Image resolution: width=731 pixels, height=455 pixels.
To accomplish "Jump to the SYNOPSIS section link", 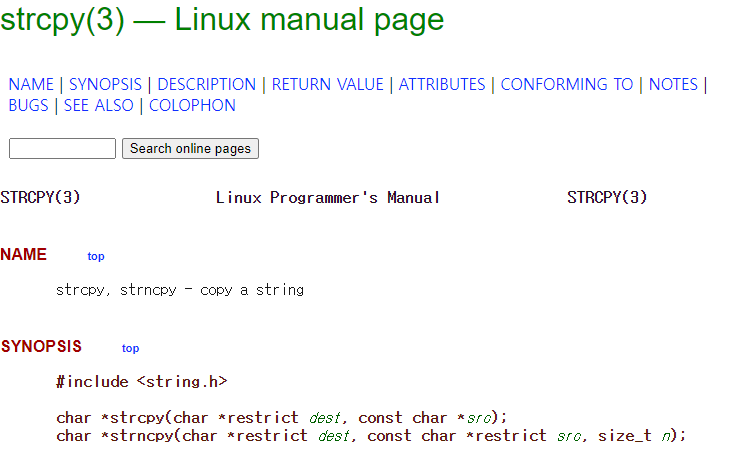I will [x=105, y=84].
